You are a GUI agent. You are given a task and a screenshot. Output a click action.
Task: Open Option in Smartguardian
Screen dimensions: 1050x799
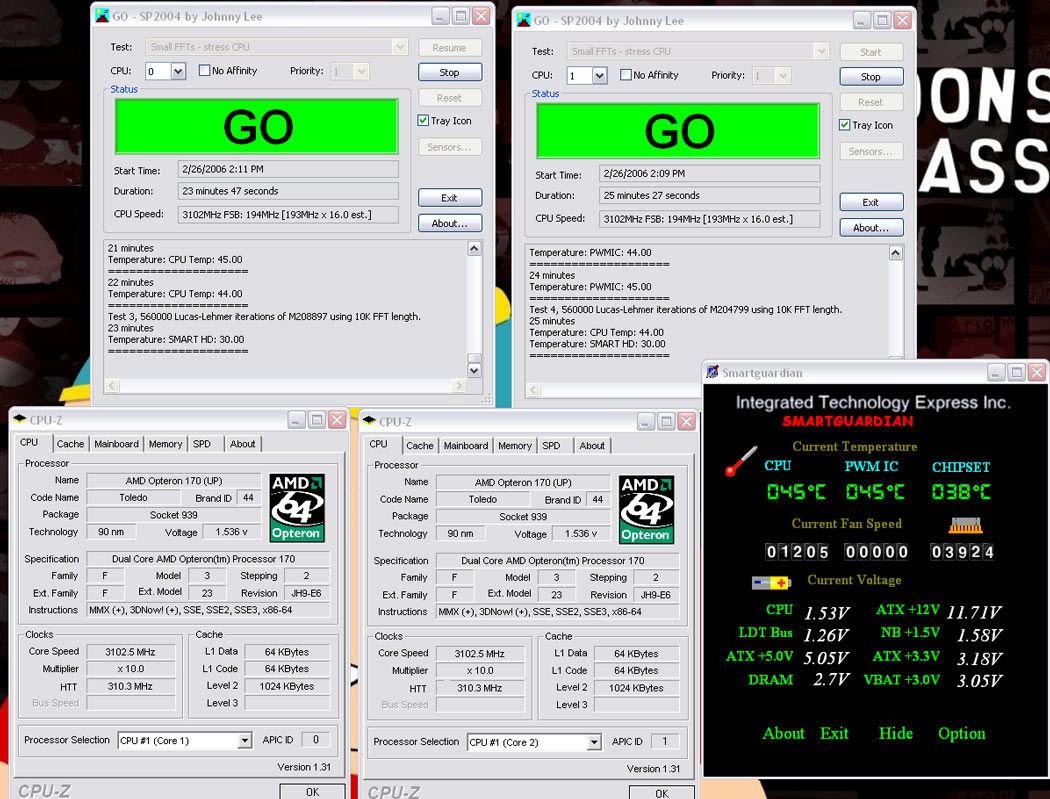click(x=962, y=733)
